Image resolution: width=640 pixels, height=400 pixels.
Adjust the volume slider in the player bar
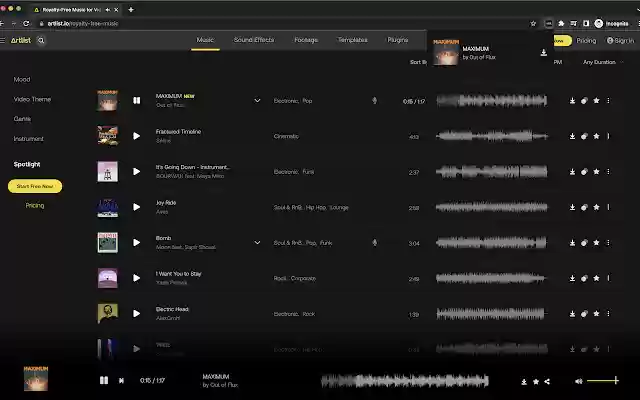point(603,380)
